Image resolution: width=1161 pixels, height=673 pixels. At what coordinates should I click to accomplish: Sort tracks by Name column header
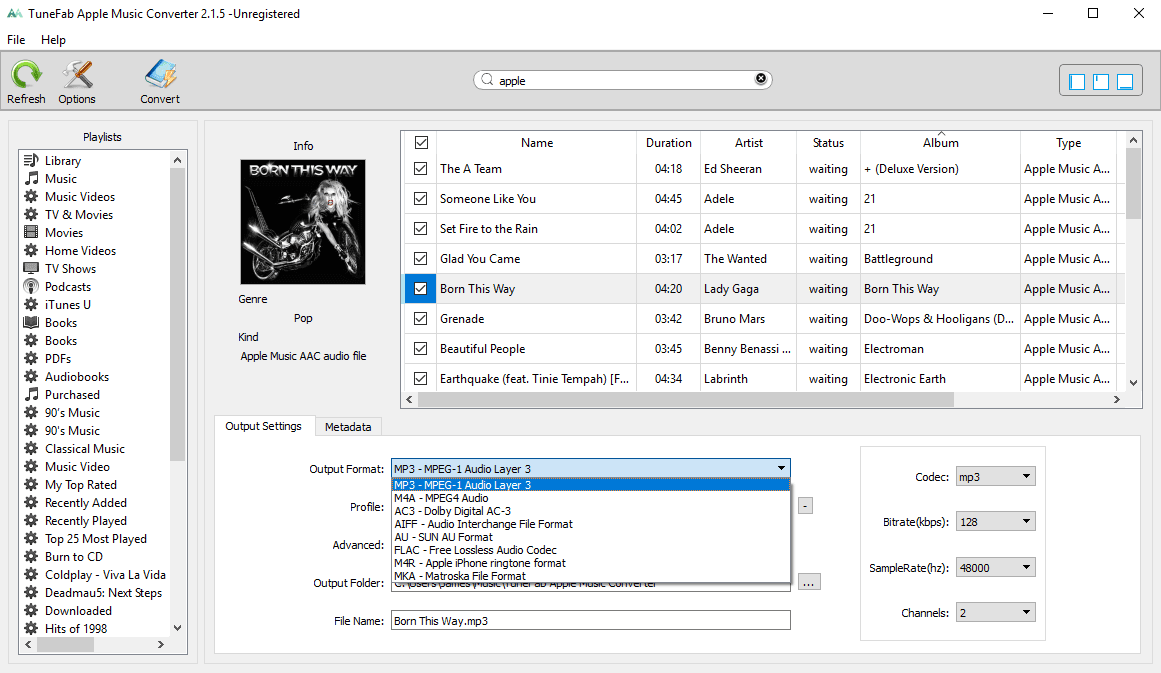[537, 143]
